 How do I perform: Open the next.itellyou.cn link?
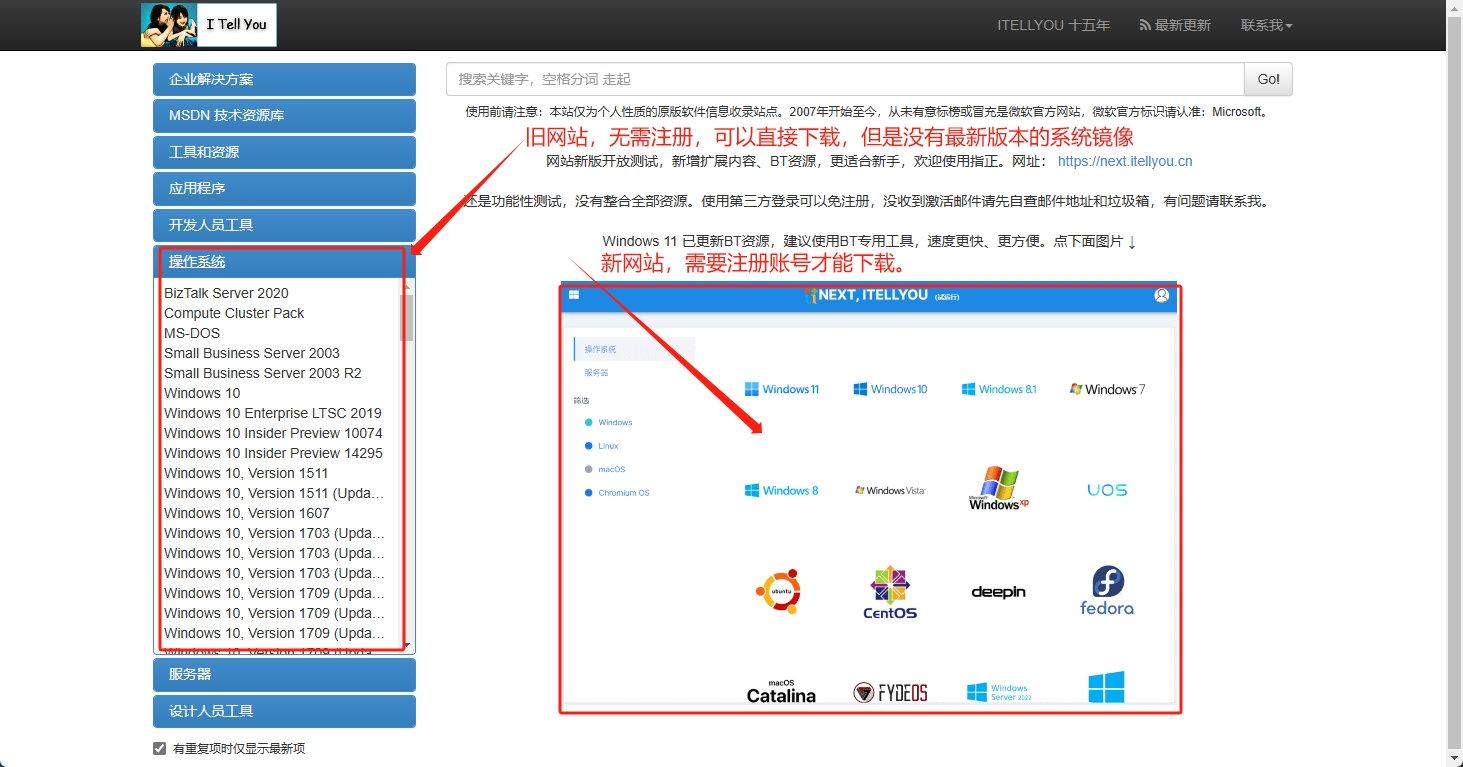pyautogui.click(x=1124, y=161)
